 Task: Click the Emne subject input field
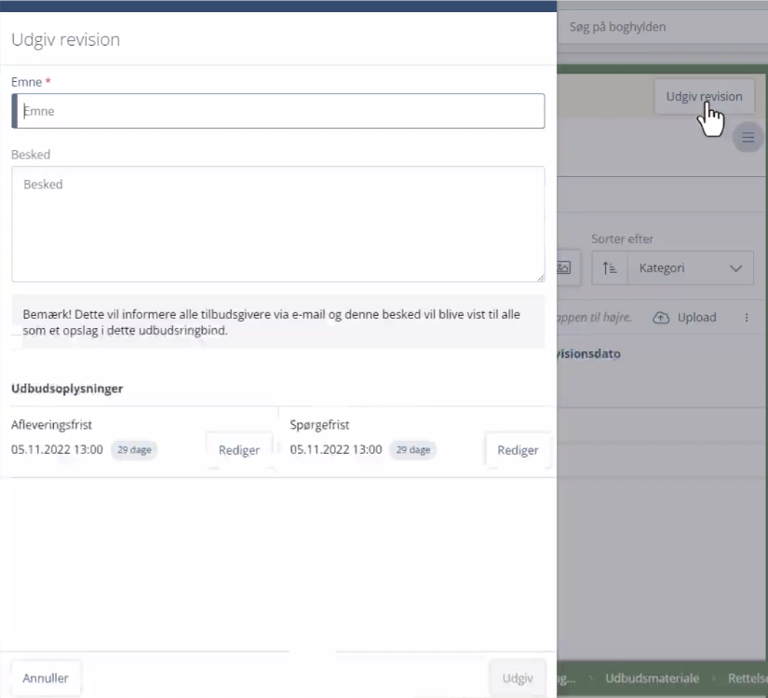(278, 111)
